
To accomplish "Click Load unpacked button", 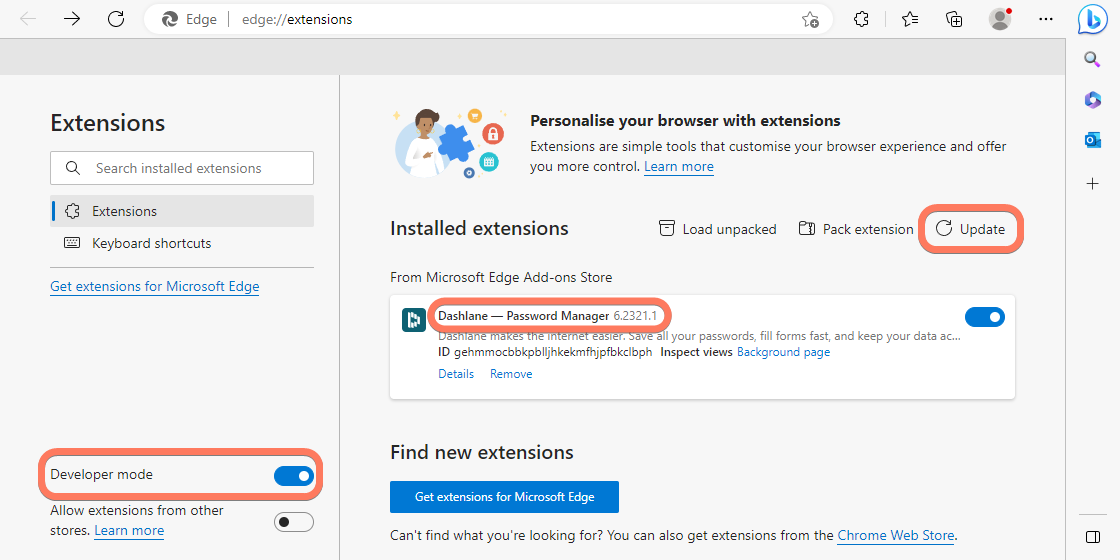I will click(717, 229).
